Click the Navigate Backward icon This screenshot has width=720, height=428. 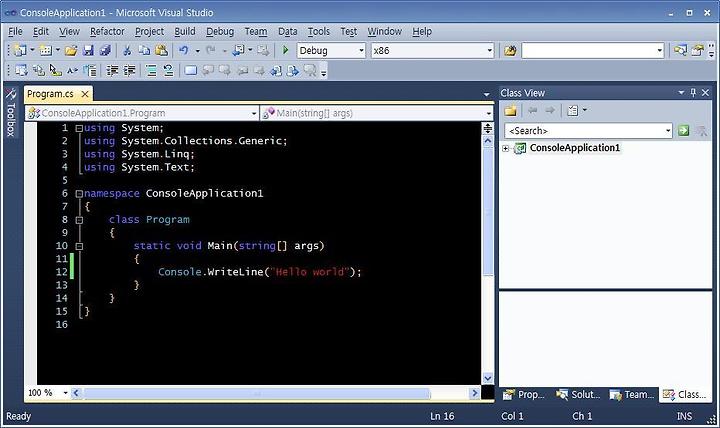pos(238,51)
